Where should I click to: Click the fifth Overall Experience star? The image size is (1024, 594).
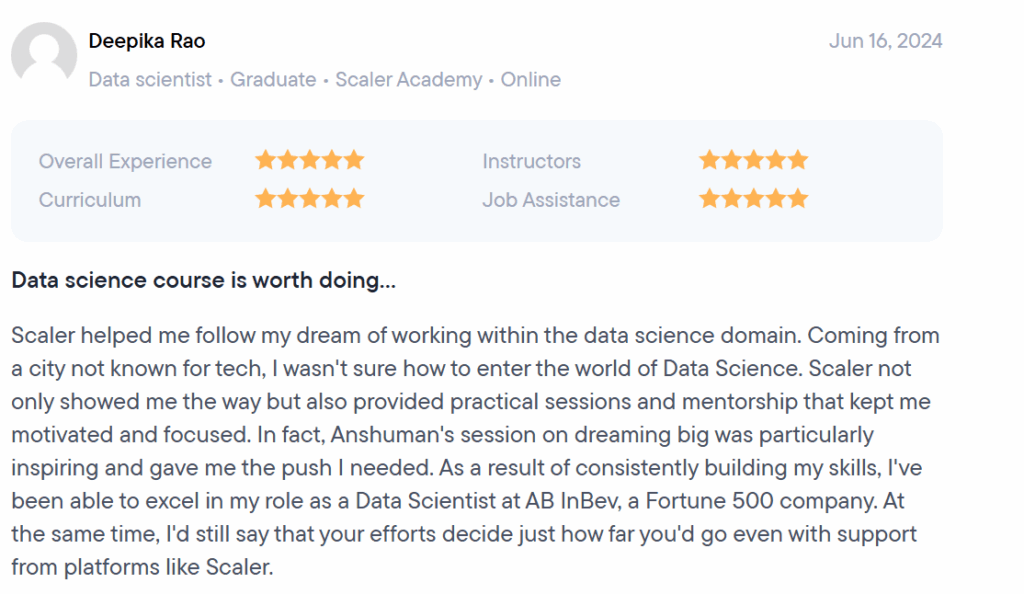click(x=354, y=160)
